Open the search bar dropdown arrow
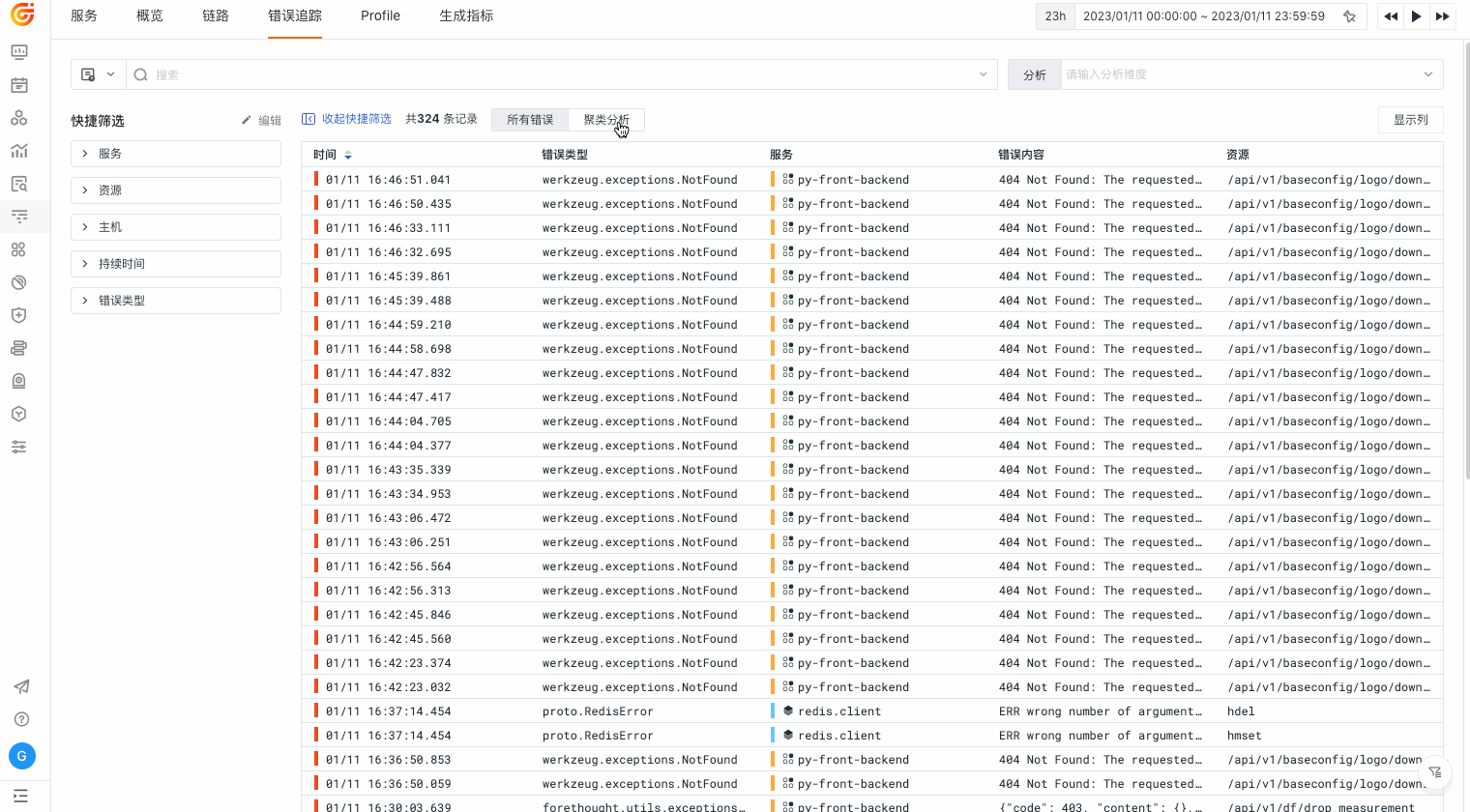This screenshot has height=812, width=1470. [983, 74]
